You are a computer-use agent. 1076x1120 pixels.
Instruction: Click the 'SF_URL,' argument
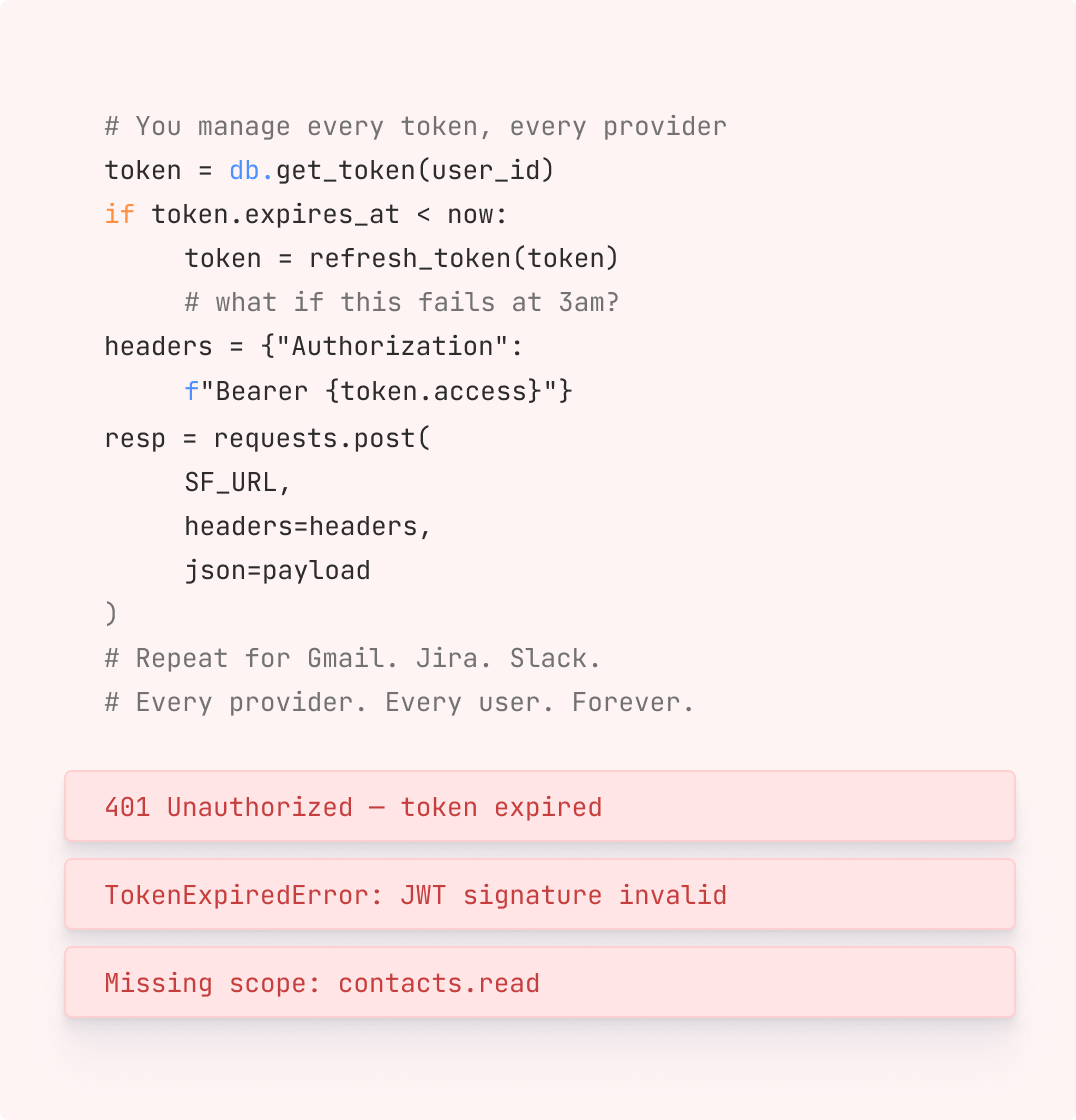click(x=237, y=482)
